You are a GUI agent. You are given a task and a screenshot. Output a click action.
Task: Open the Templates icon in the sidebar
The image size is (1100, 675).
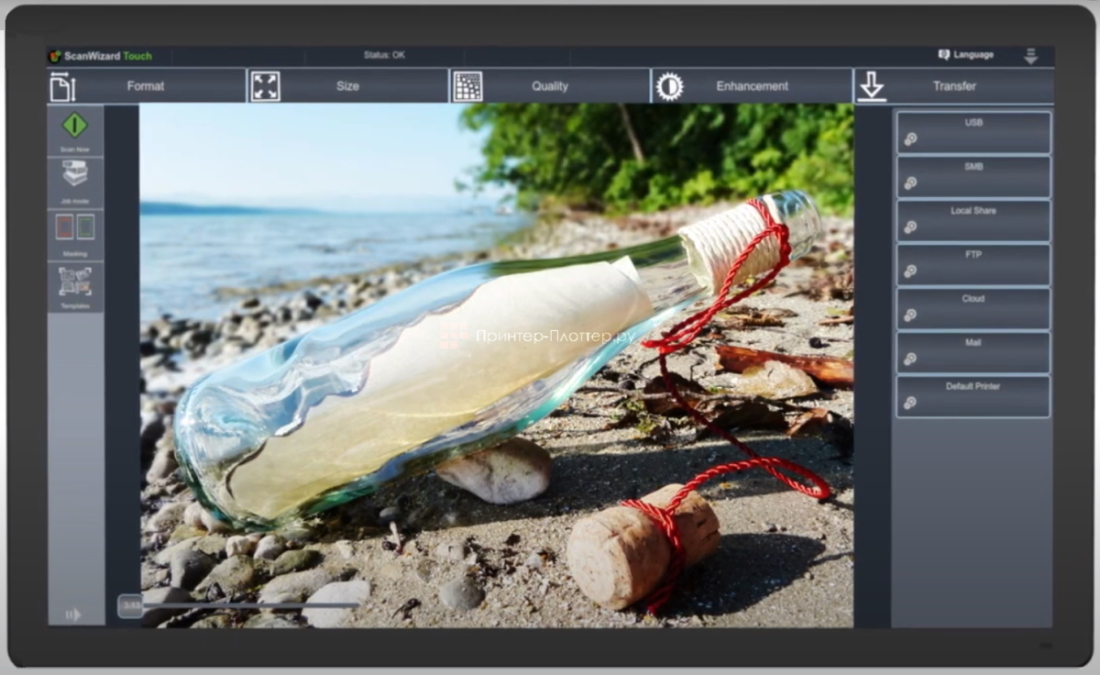point(75,281)
